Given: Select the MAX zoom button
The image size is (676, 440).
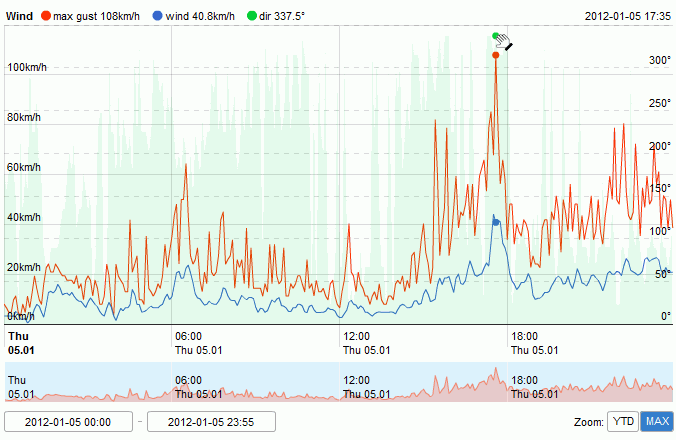Looking at the screenshot, I should (657, 421).
